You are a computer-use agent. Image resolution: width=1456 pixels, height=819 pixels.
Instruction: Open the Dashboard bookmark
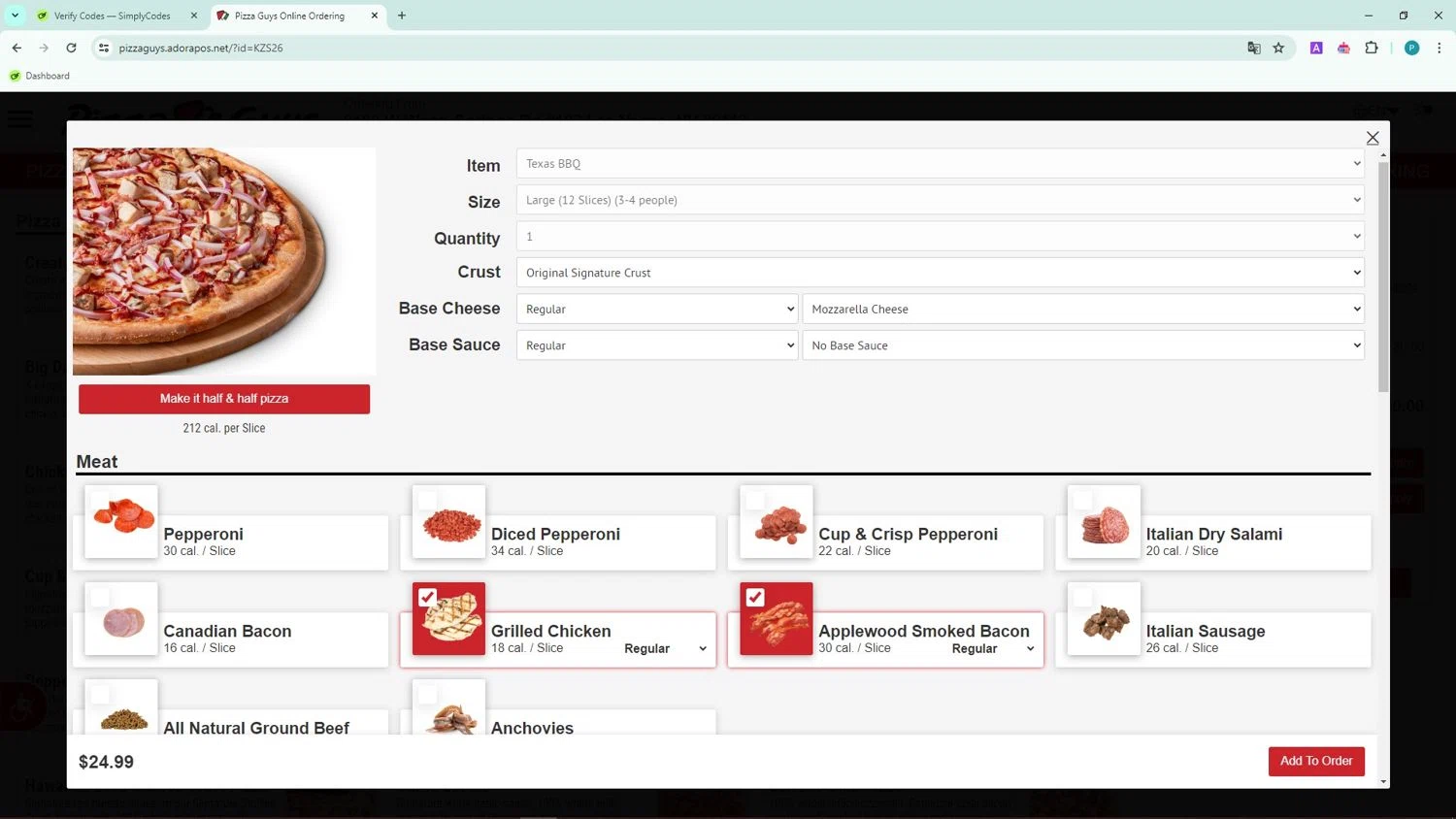pyautogui.click(x=40, y=76)
